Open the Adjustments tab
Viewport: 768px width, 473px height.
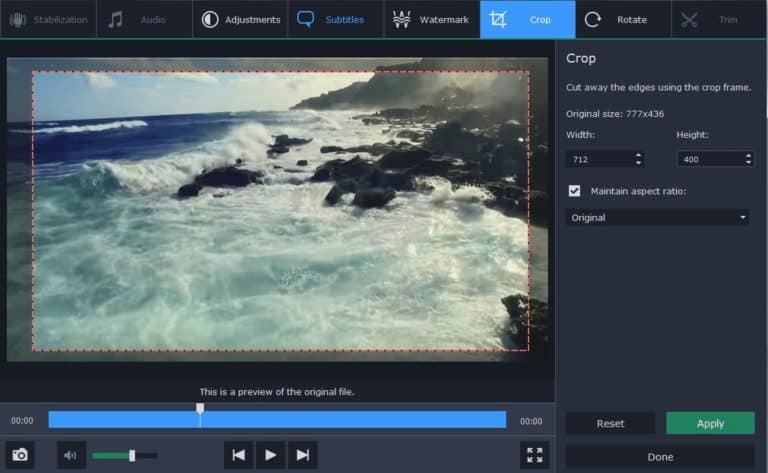point(240,19)
